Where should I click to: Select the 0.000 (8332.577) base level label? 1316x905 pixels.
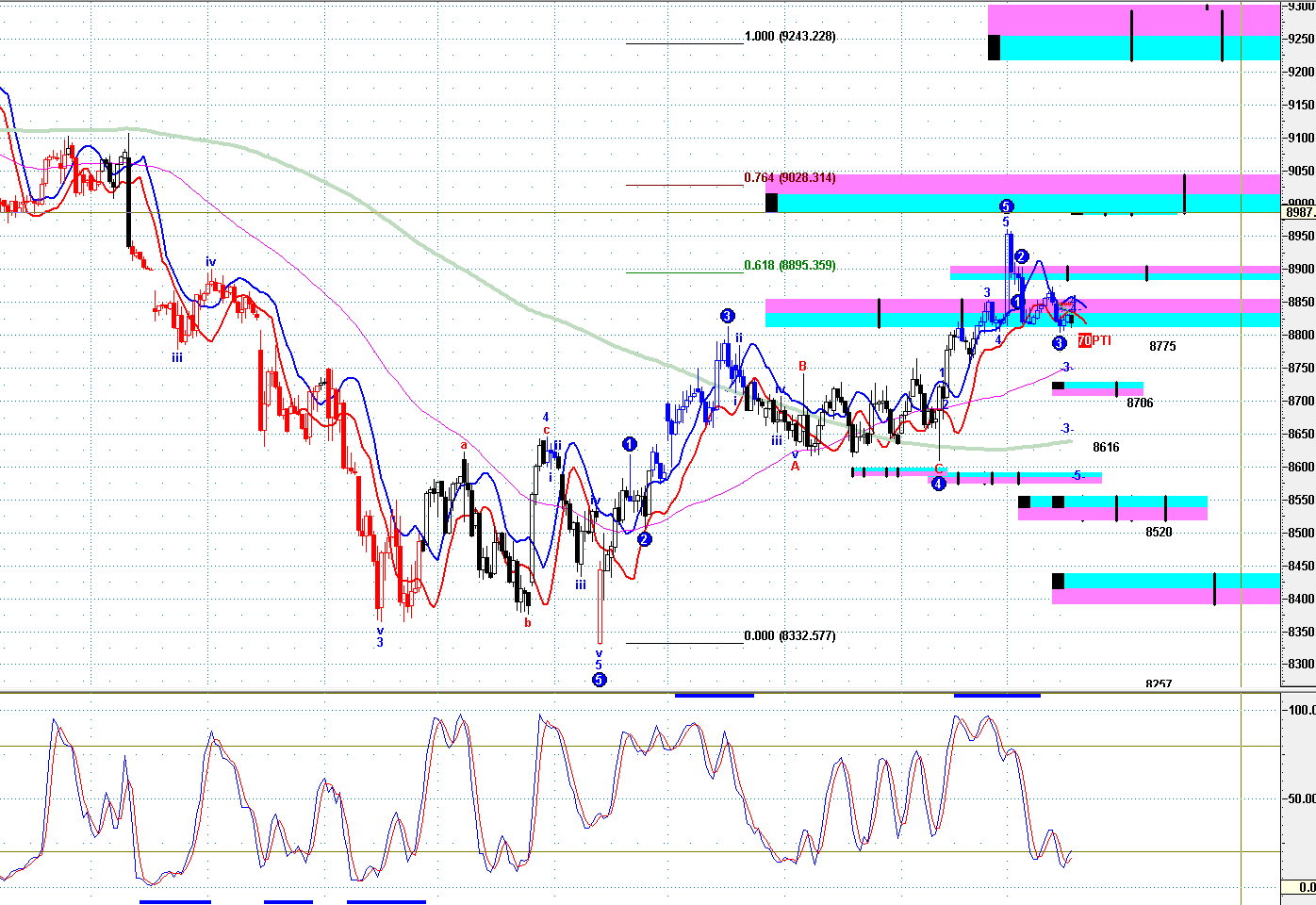pyautogui.click(x=789, y=635)
